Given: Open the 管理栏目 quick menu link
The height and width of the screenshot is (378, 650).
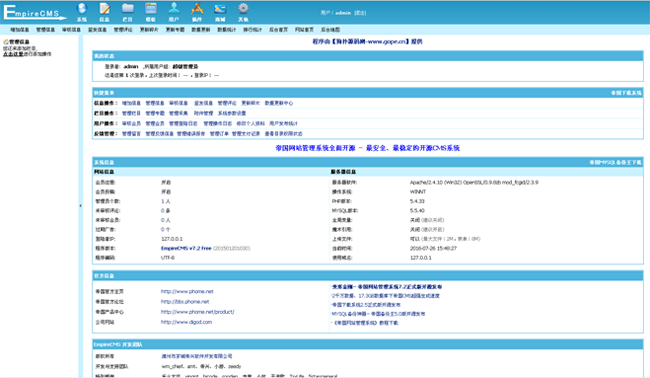Looking at the screenshot, I should [131, 113].
